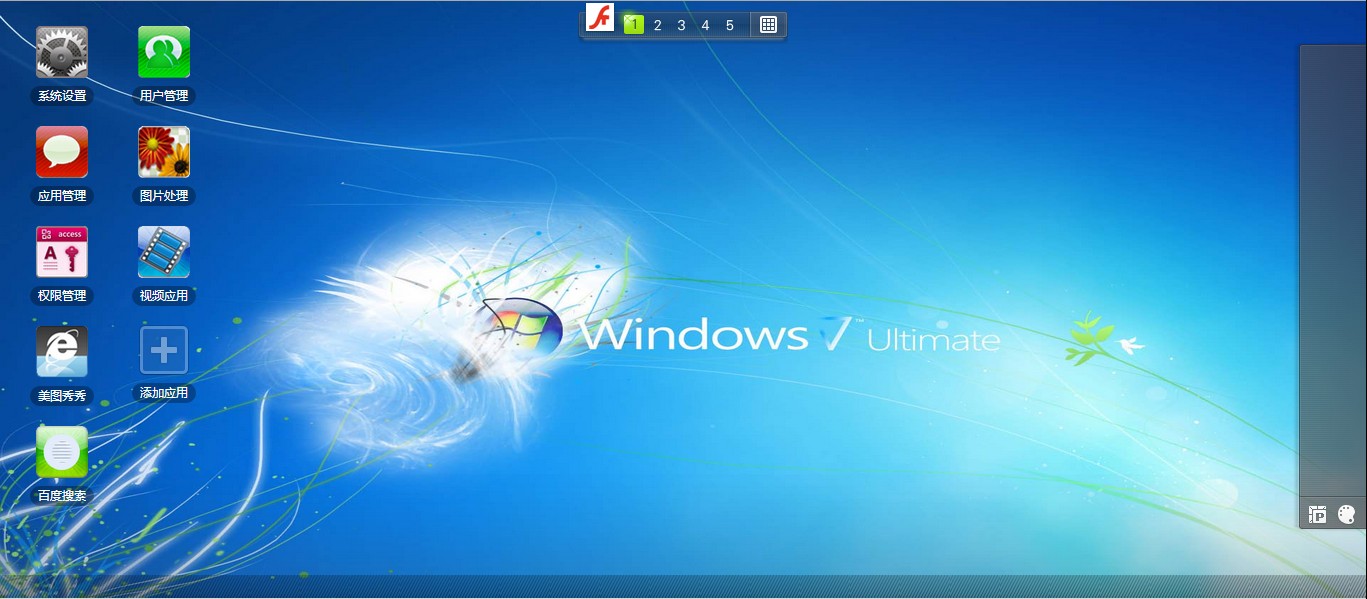
Task: Open the grid overview button in top bar
Action: coord(768,25)
